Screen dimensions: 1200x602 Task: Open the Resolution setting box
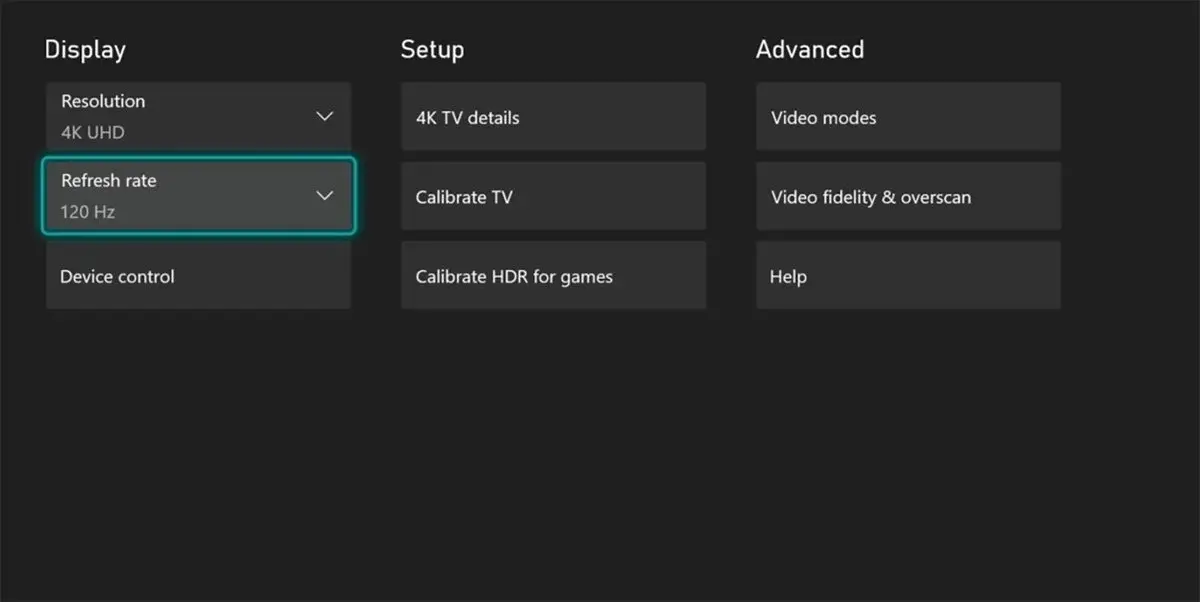(198, 116)
